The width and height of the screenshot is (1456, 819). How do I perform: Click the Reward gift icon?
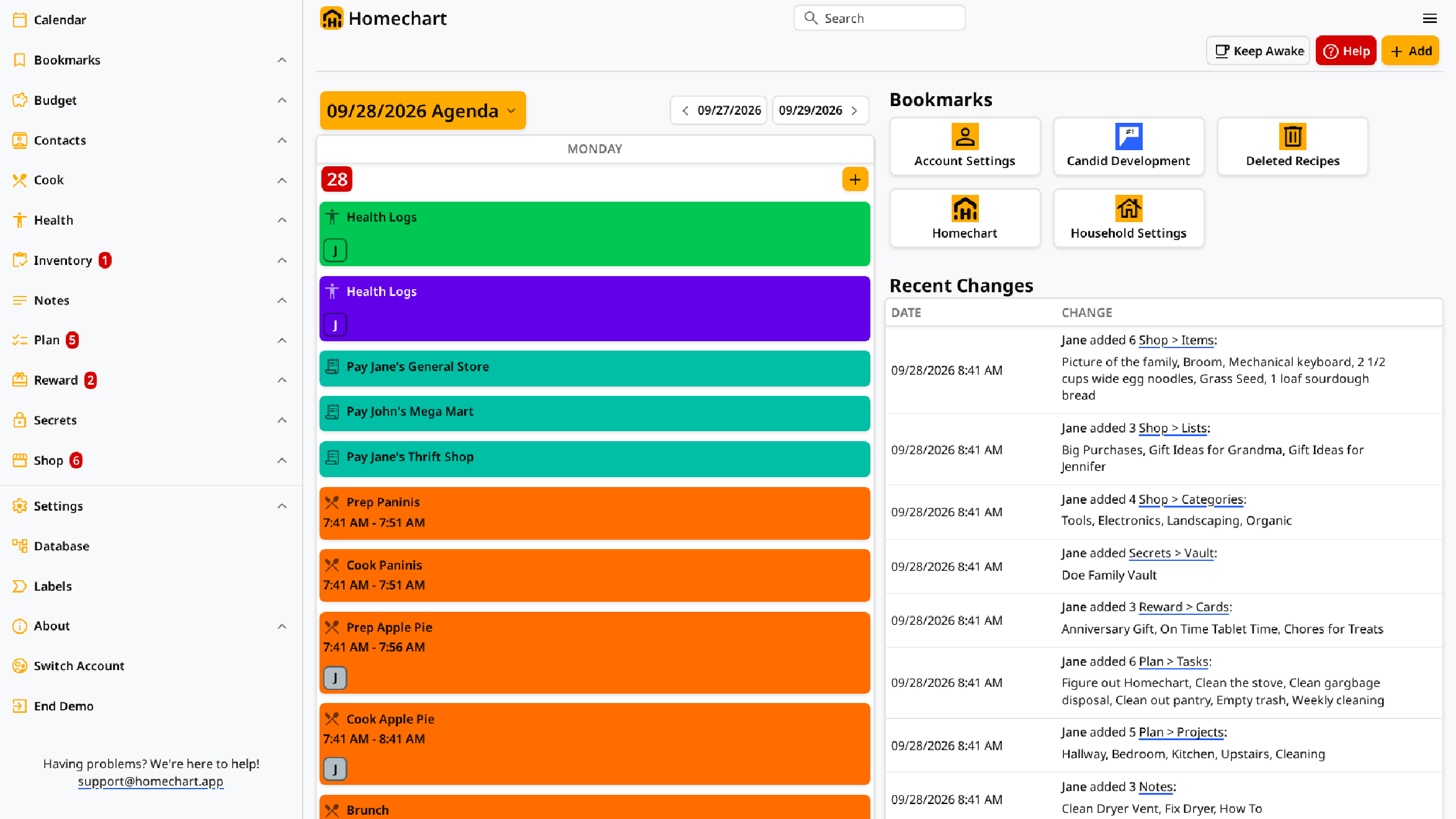tap(20, 380)
